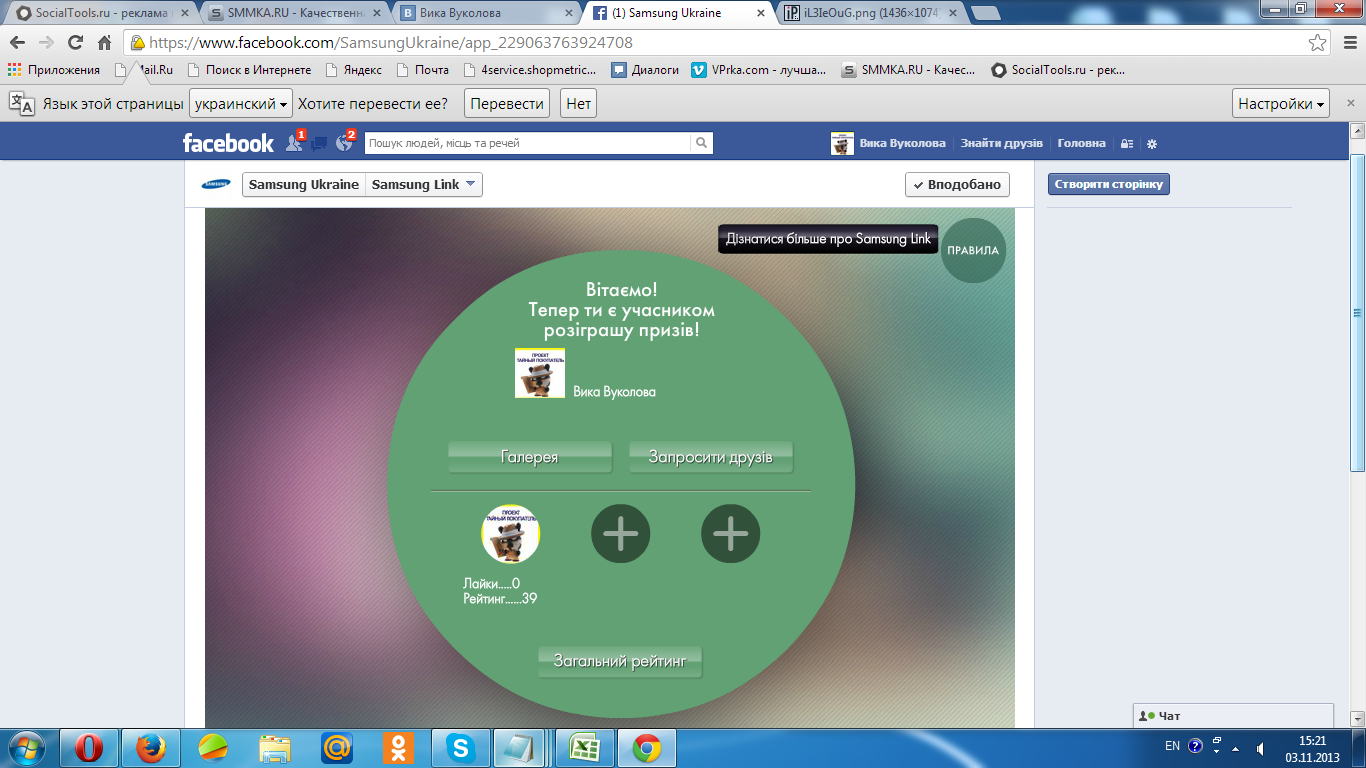Open Skype from the taskbar

pos(461,747)
